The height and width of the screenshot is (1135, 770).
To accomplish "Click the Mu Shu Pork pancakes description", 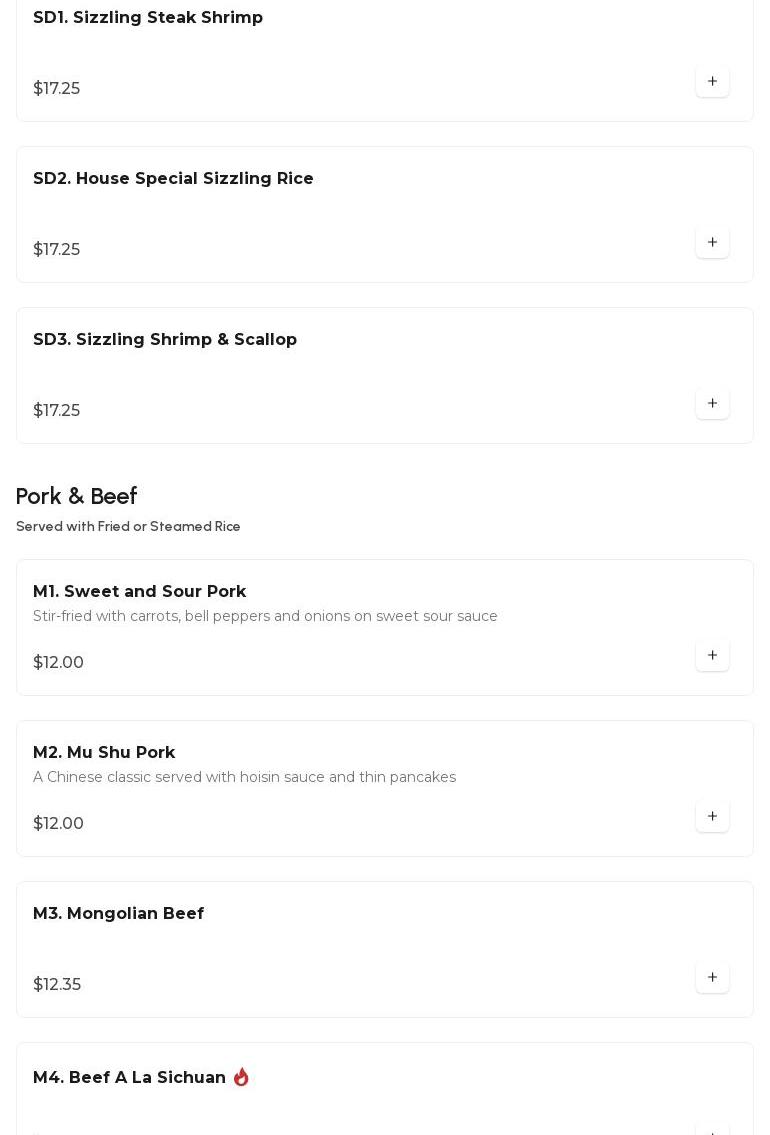I will tap(244, 778).
